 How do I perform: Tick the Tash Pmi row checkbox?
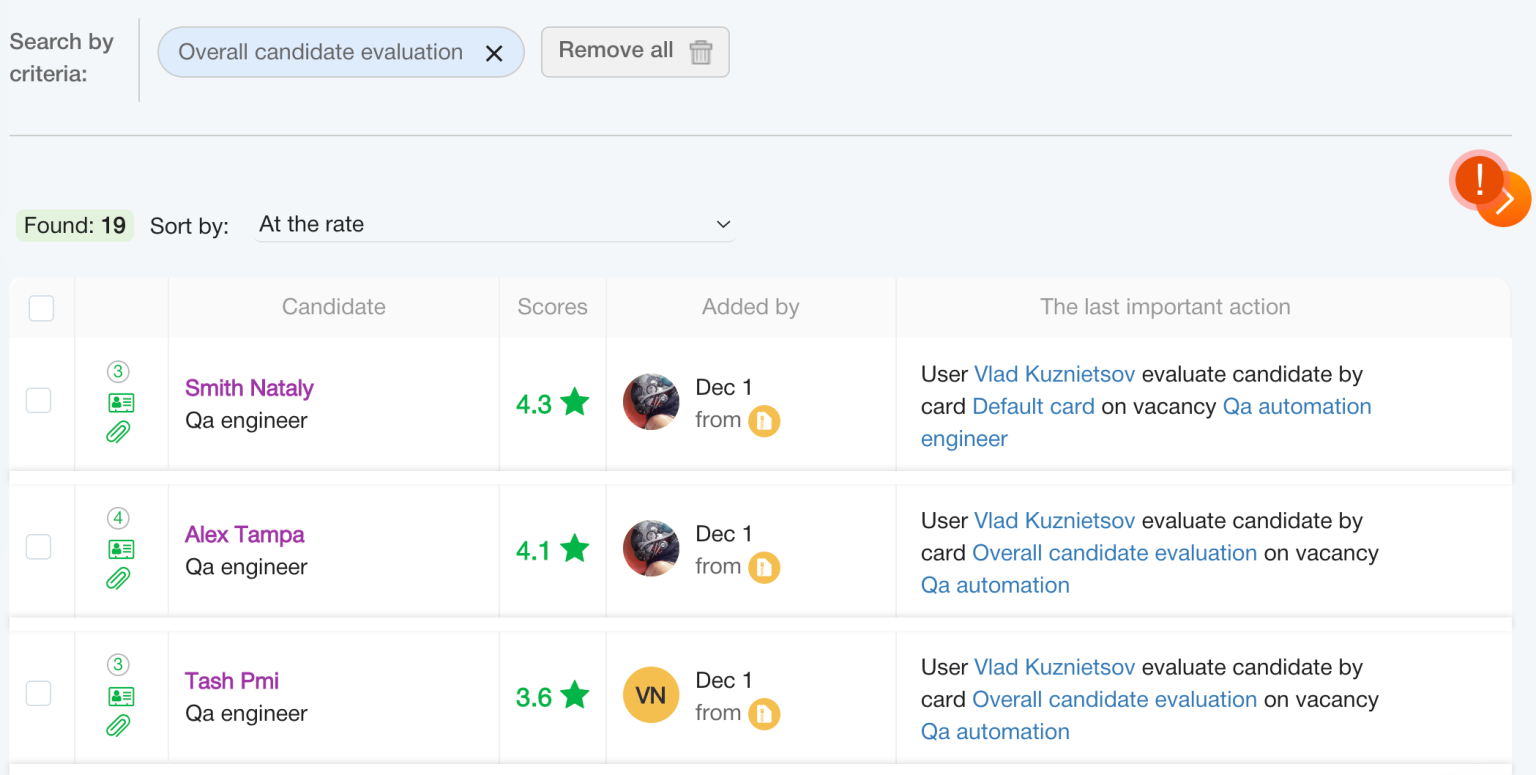tap(38, 693)
